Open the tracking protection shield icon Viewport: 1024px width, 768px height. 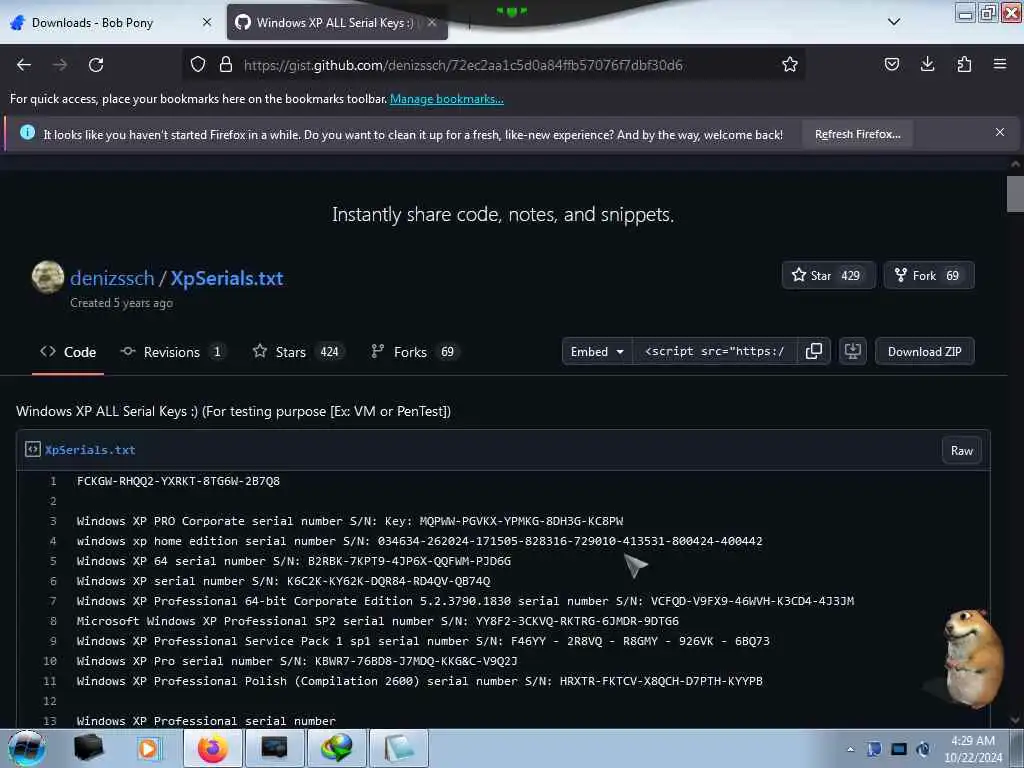click(198, 65)
